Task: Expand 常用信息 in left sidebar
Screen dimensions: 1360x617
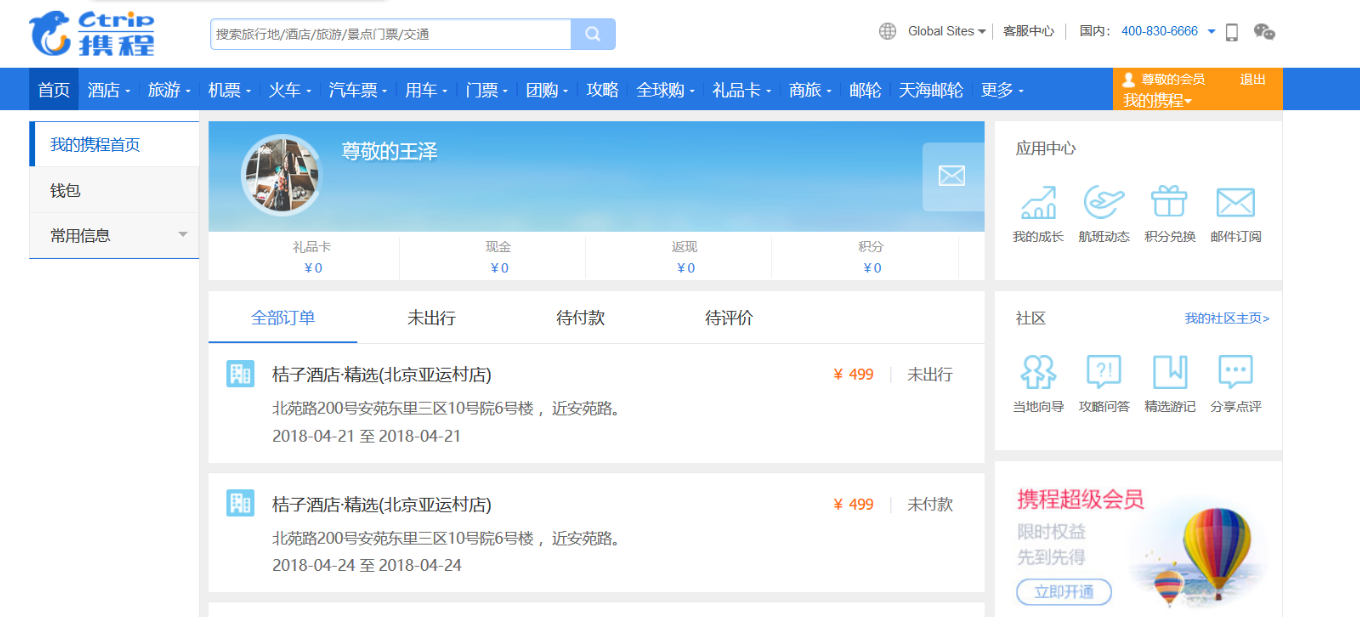Action: [x=114, y=236]
